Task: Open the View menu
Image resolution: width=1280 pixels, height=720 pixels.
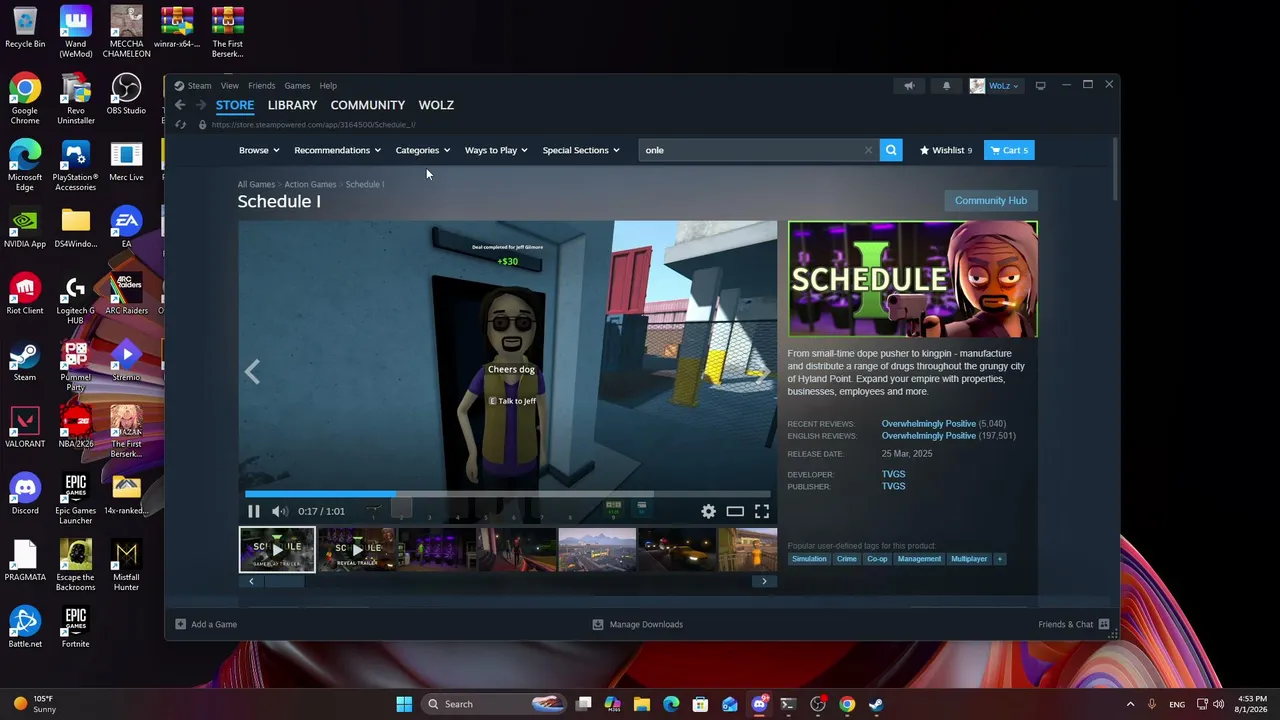Action: pyautogui.click(x=230, y=86)
